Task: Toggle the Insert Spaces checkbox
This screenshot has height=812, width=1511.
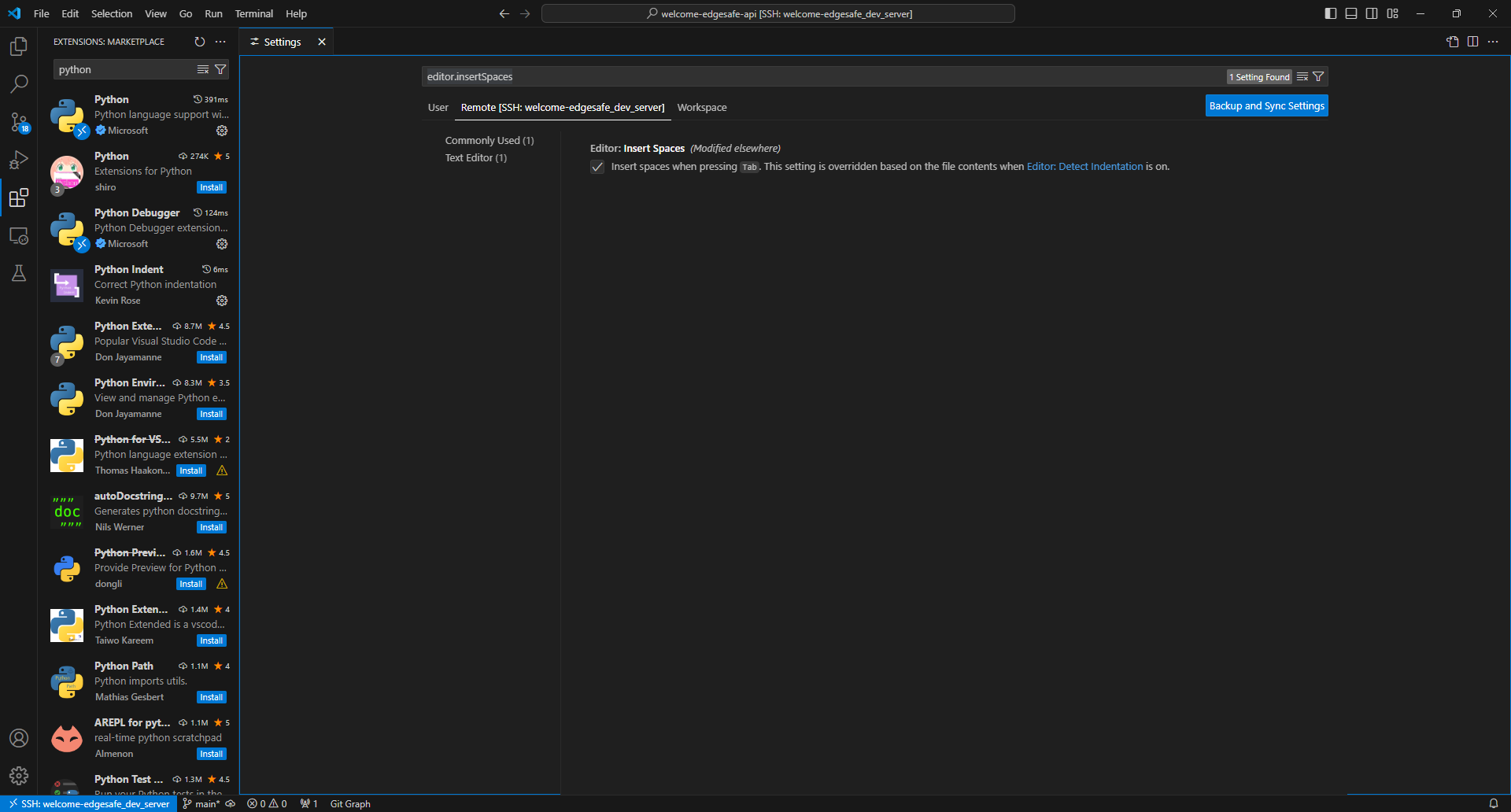Action: tap(597, 167)
